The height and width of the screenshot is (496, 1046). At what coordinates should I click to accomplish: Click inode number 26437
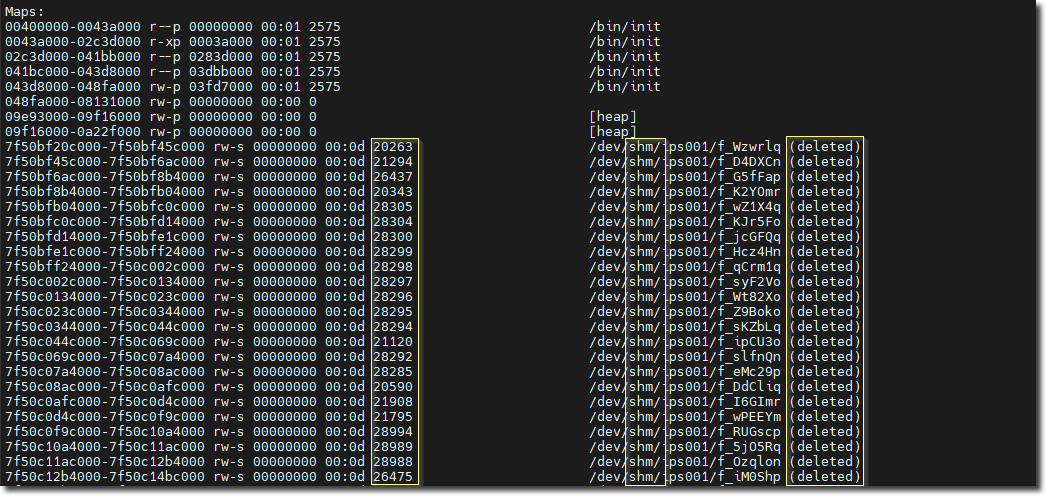click(393, 177)
